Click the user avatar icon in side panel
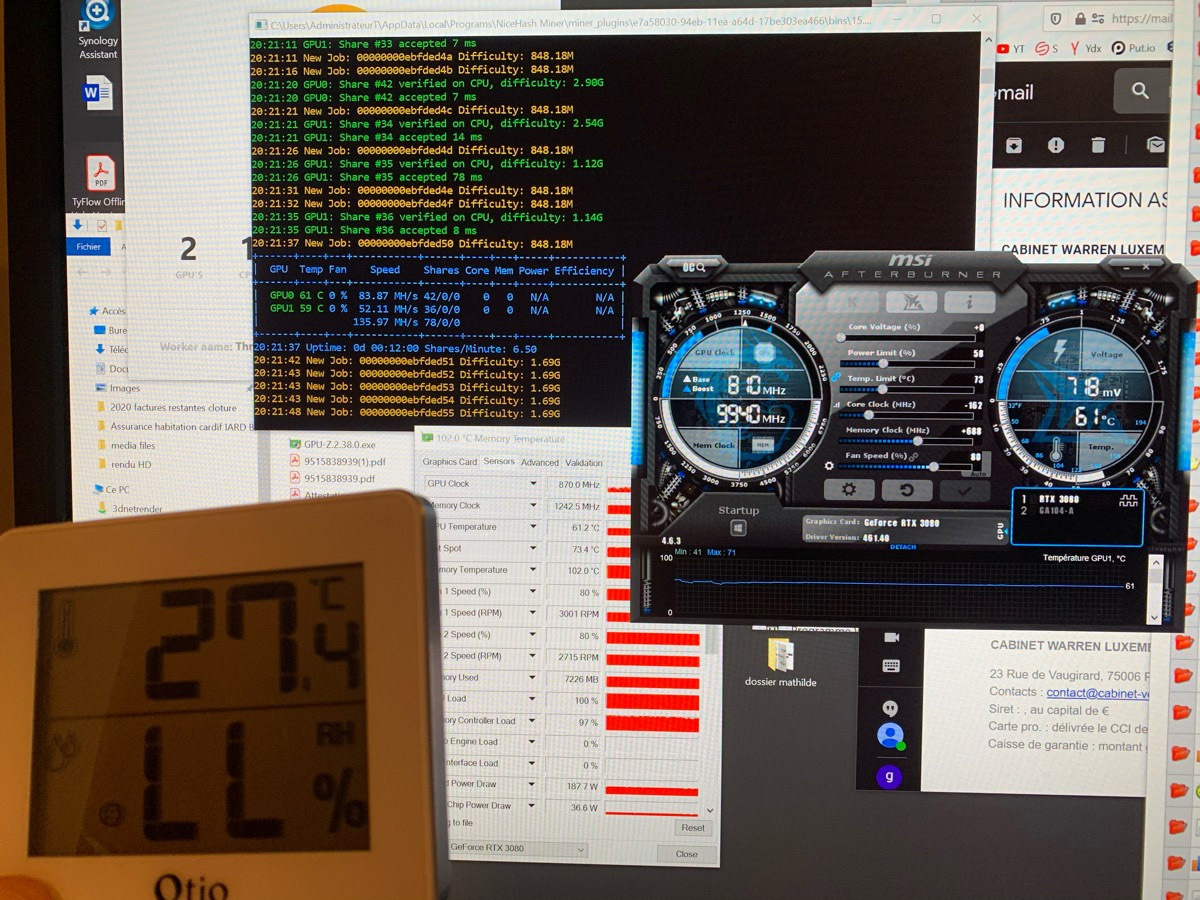Viewport: 1200px width, 900px height. (890, 736)
